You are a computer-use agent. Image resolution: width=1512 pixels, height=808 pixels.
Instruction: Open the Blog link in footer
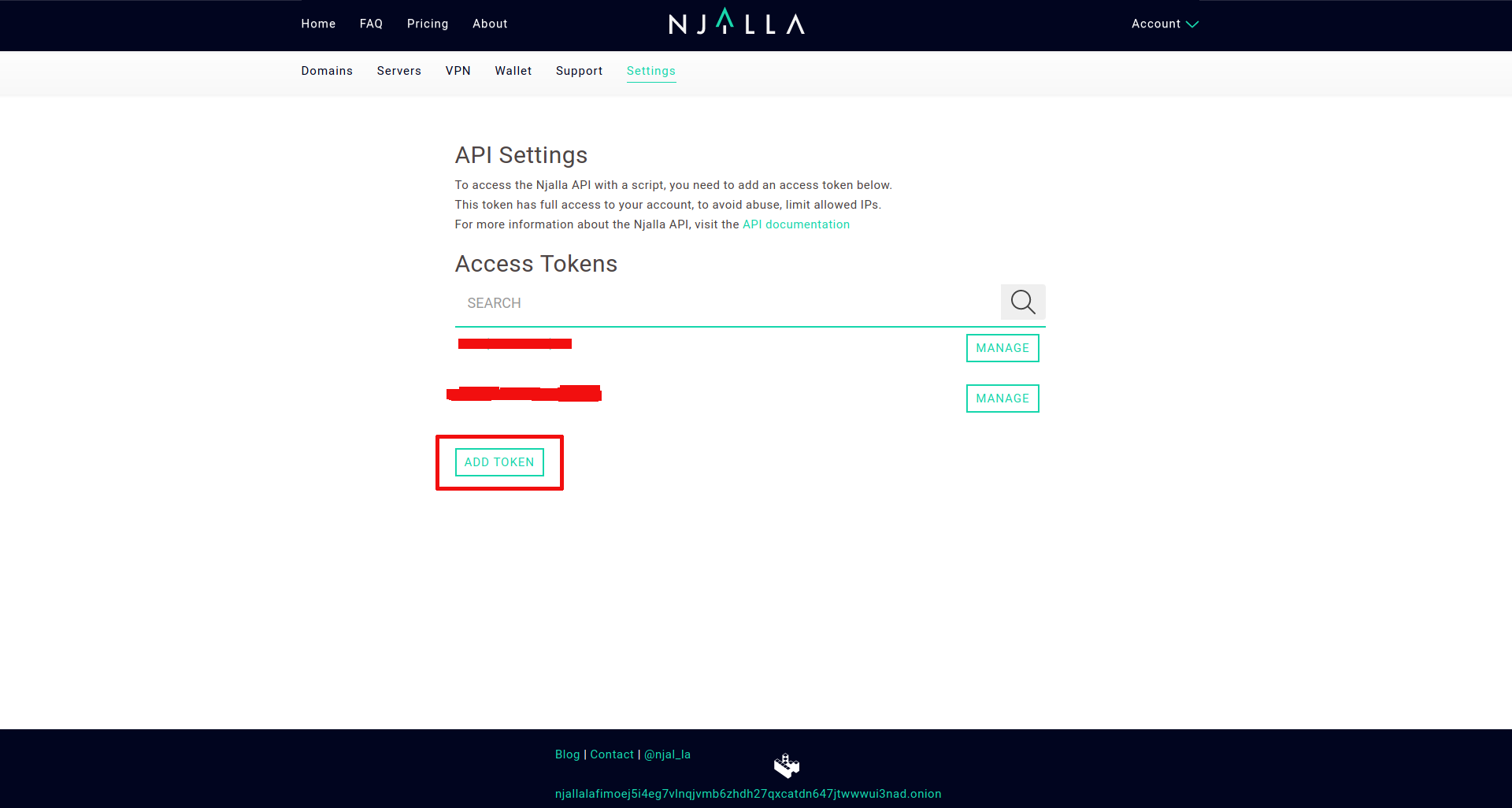point(567,754)
